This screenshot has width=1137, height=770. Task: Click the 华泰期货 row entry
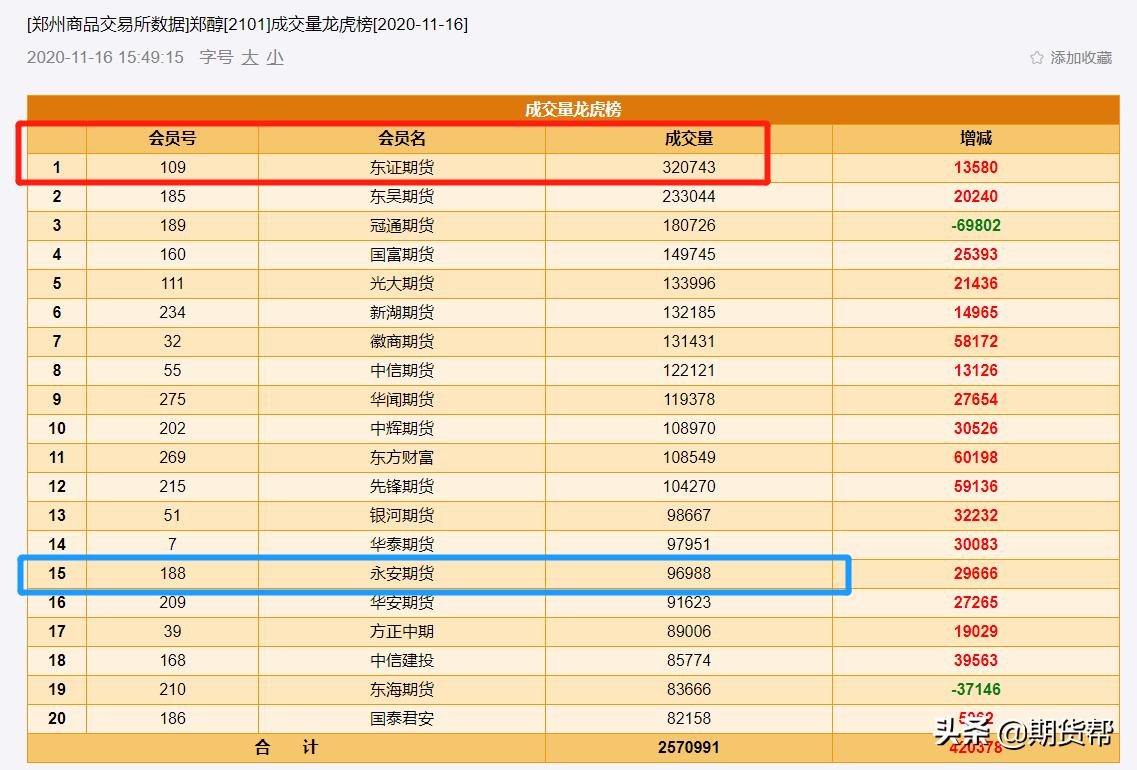[x=400, y=544]
